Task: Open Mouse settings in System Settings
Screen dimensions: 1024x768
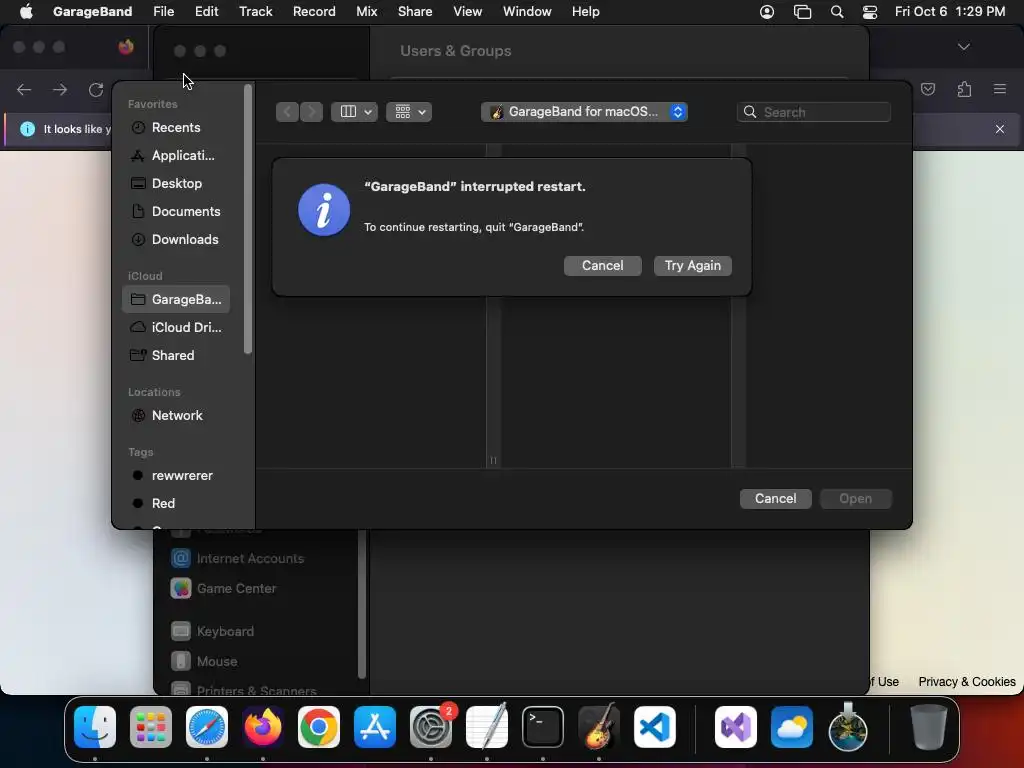Action: point(204,662)
